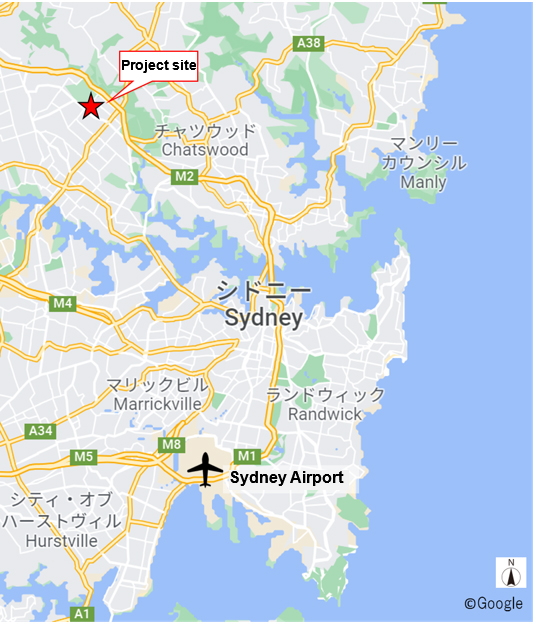Select the A1 road shield
536x626 pixels.
pyautogui.click(x=82, y=614)
